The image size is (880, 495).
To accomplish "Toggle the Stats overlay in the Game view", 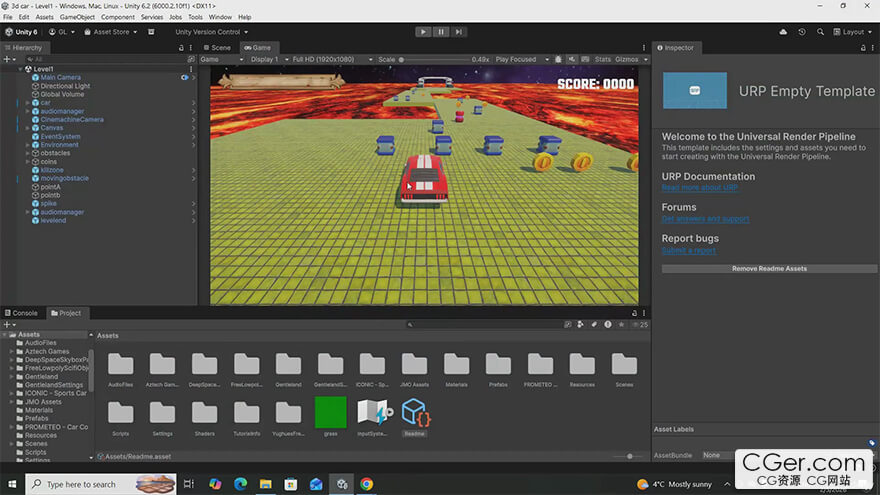I will coord(603,60).
